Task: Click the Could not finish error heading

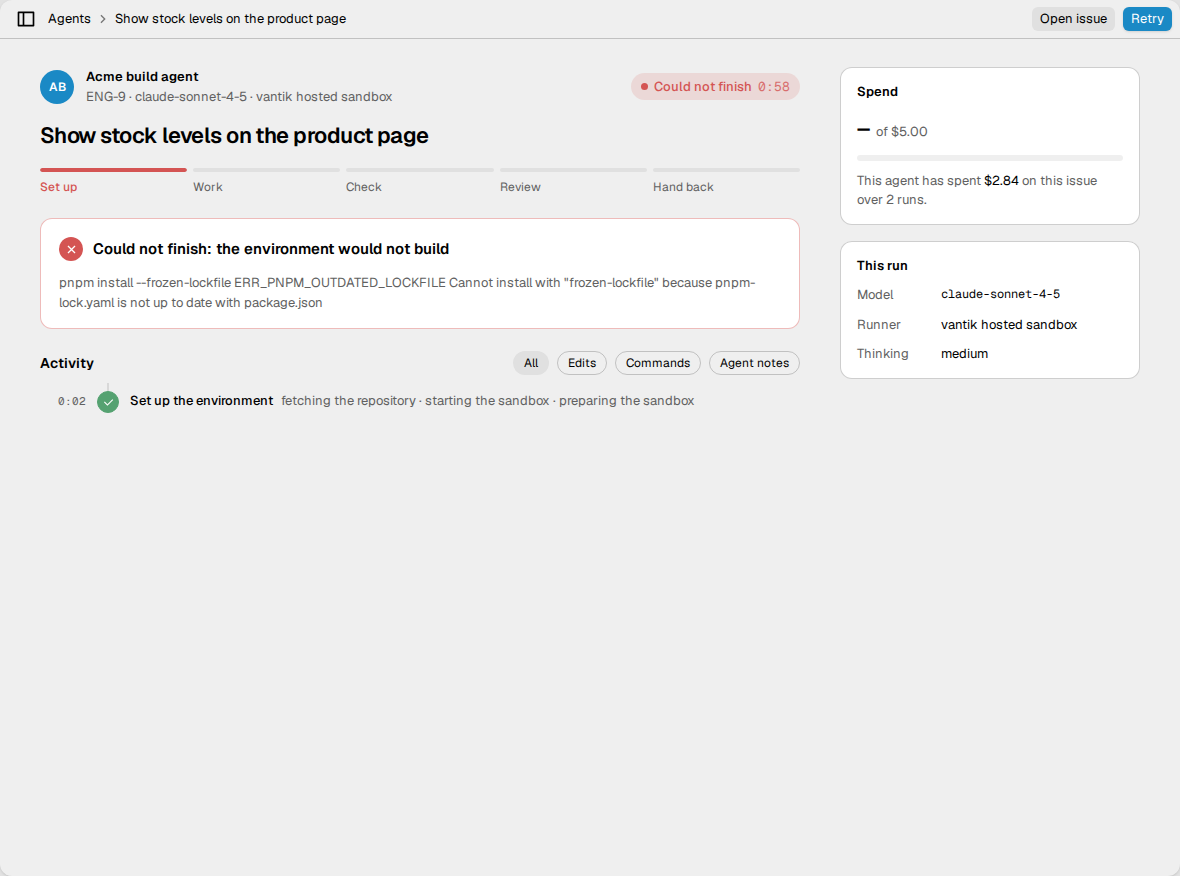Action: click(x=271, y=249)
